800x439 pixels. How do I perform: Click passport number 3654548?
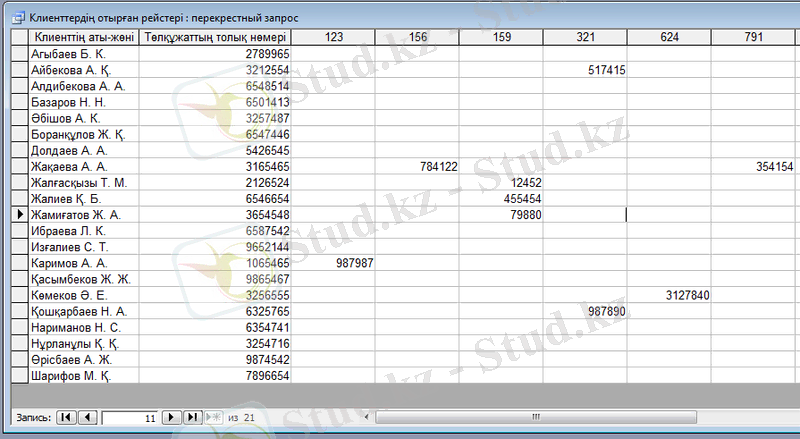(215, 215)
